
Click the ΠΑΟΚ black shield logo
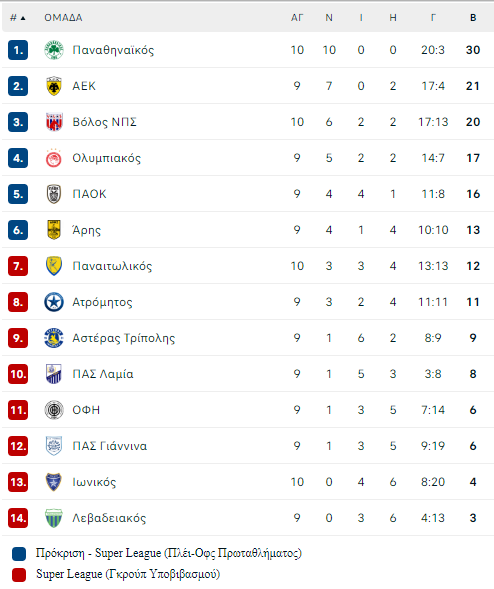[x=54, y=194]
